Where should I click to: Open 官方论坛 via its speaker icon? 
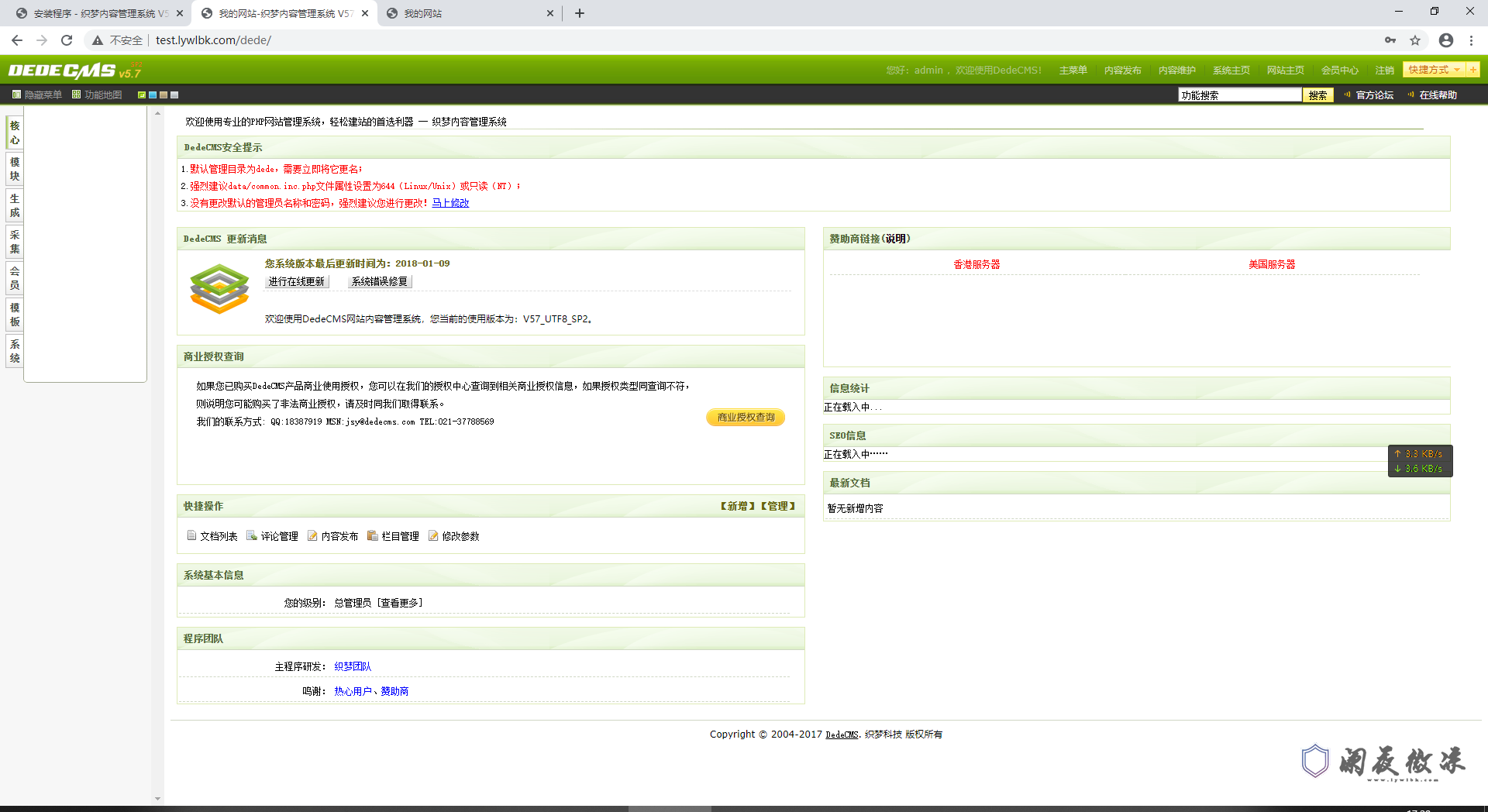1346,95
